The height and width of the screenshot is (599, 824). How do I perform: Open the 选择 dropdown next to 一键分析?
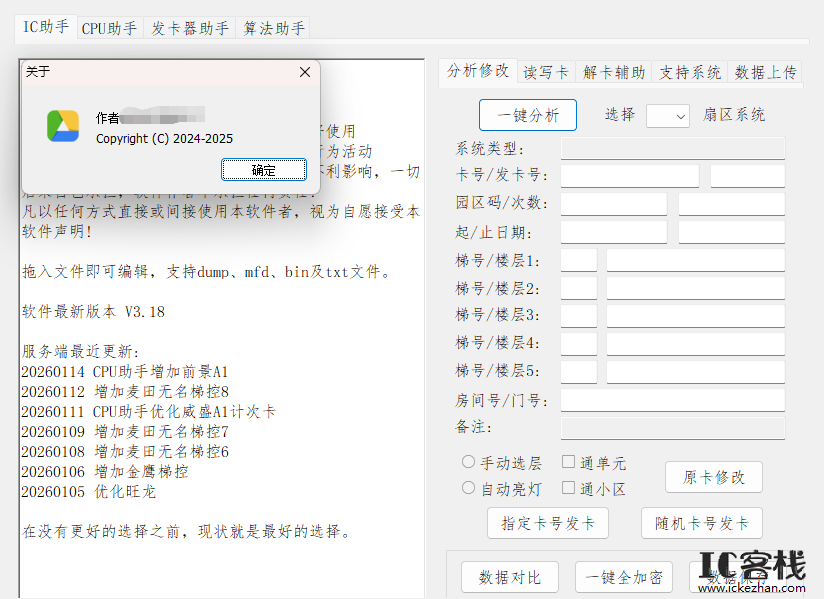(667, 115)
